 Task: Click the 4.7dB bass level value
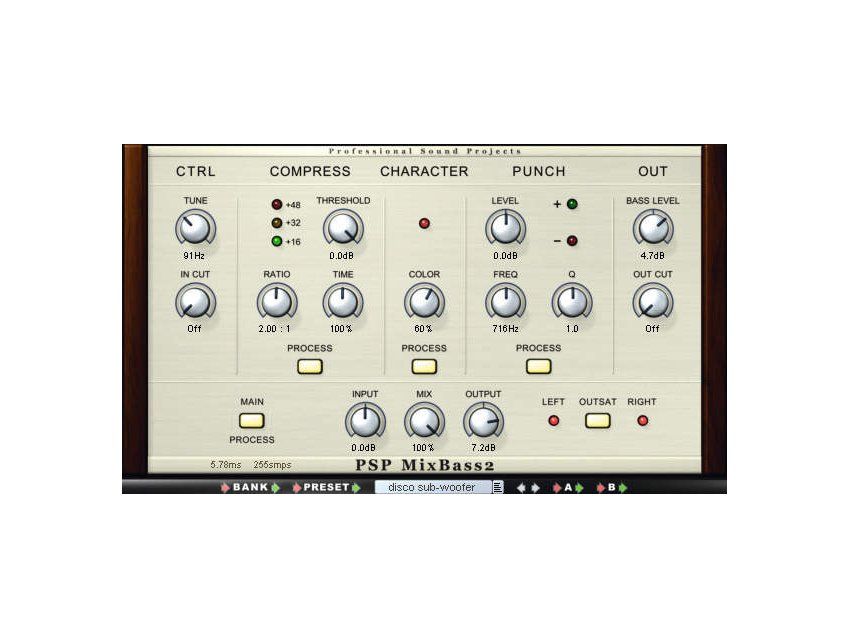tap(652, 255)
